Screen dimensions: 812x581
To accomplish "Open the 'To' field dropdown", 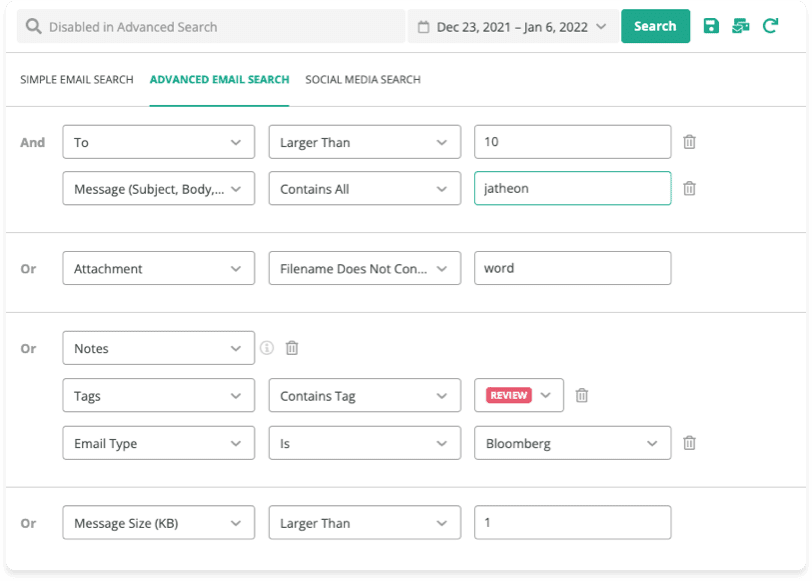I will tap(158, 142).
